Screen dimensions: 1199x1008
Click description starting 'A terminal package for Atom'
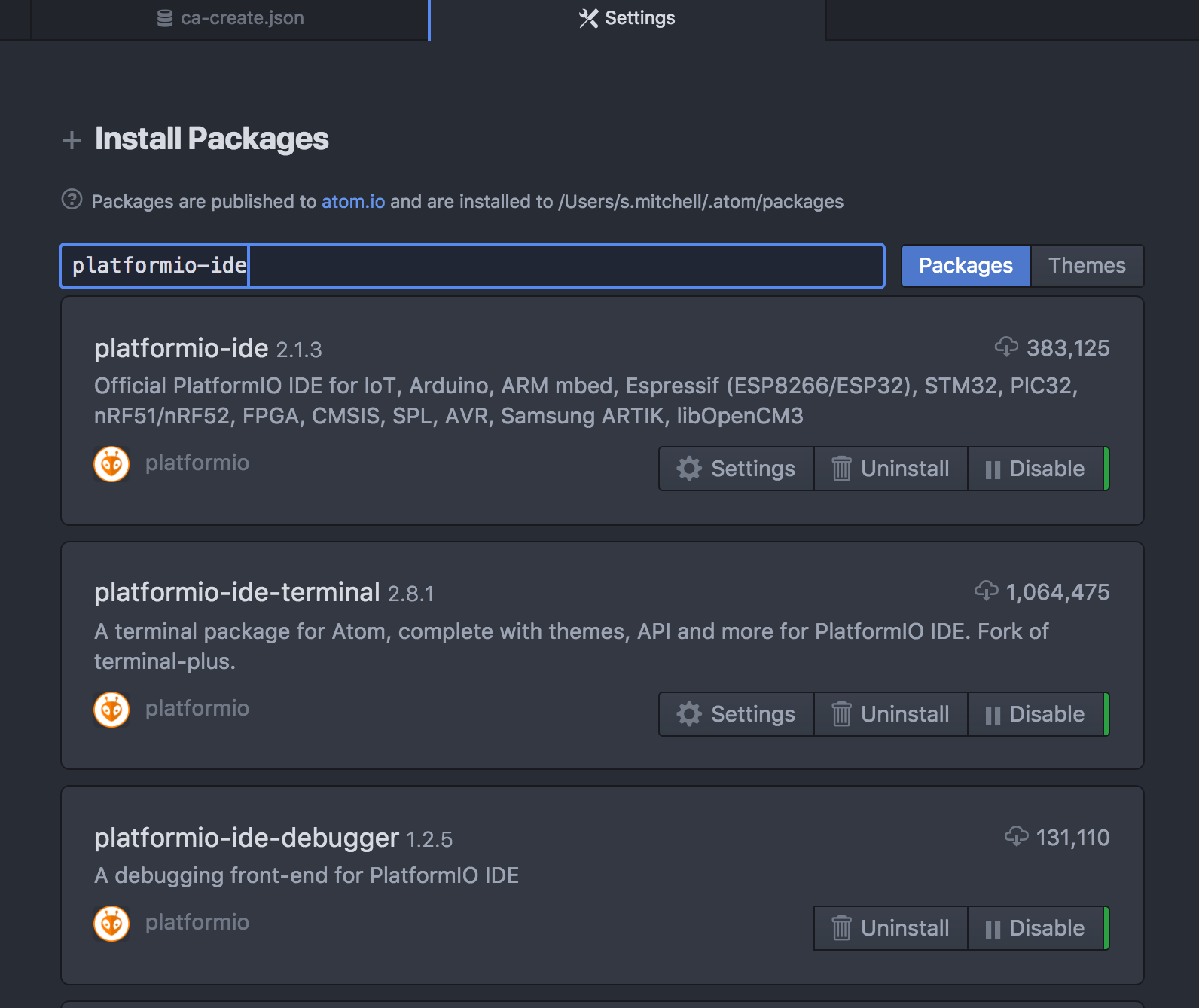pos(571,646)
